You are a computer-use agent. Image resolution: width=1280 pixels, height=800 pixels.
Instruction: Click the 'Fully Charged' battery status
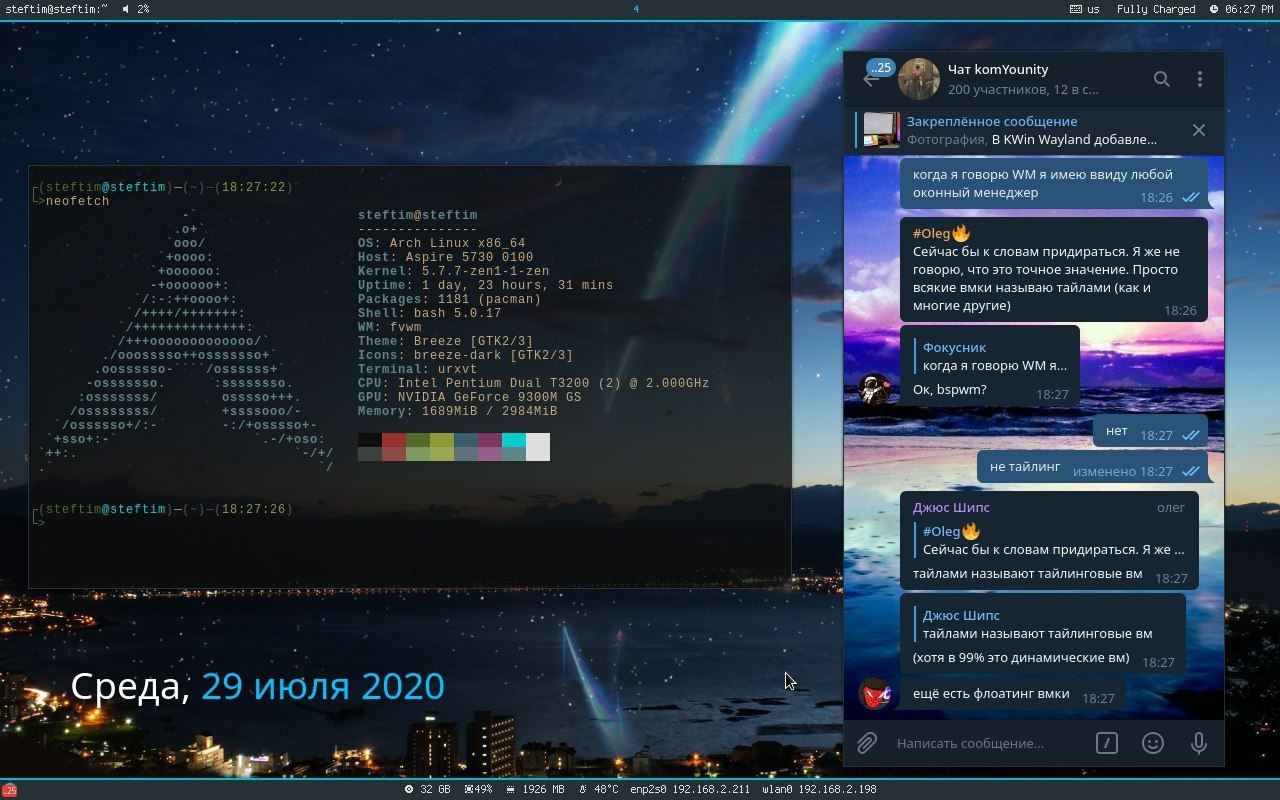click(1156, 8)
